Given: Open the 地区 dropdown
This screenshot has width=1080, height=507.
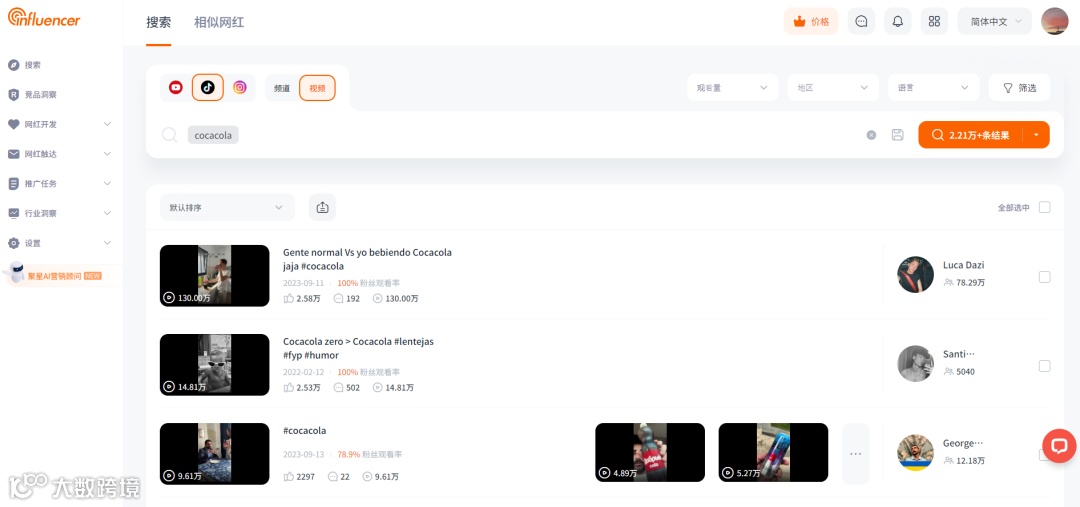Looking at the screenshot, I should pos(833,87).
